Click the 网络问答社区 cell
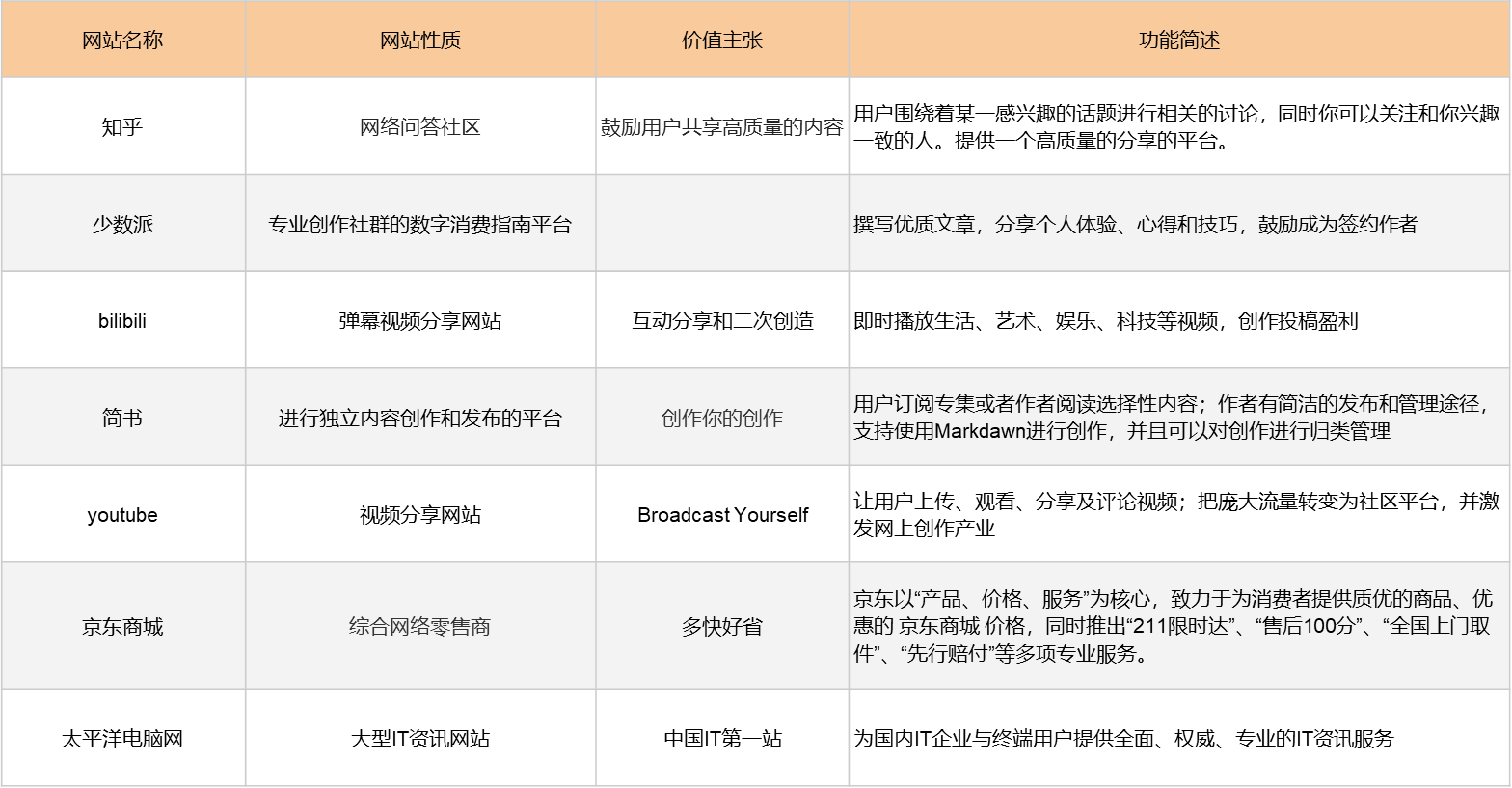Screen dimensions: 1512x788 pyautogui.click(x=420, y=126)
